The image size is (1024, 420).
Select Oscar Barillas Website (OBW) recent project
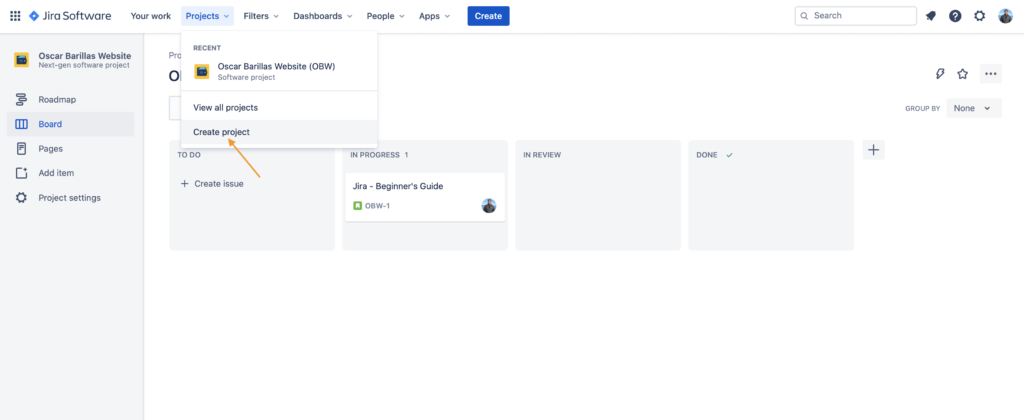click(279, 72)
